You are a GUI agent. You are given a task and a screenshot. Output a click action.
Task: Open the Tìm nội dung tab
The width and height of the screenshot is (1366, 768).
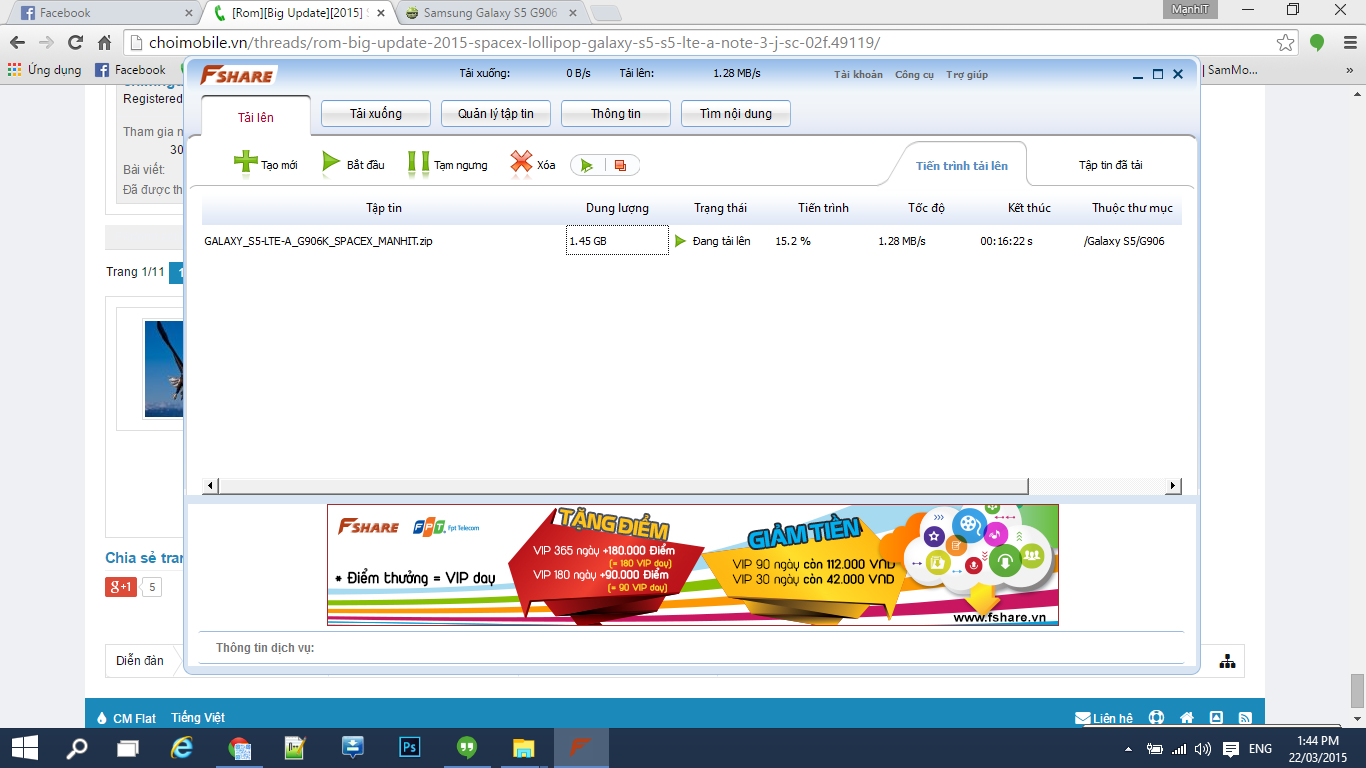[x=736, y=114]
